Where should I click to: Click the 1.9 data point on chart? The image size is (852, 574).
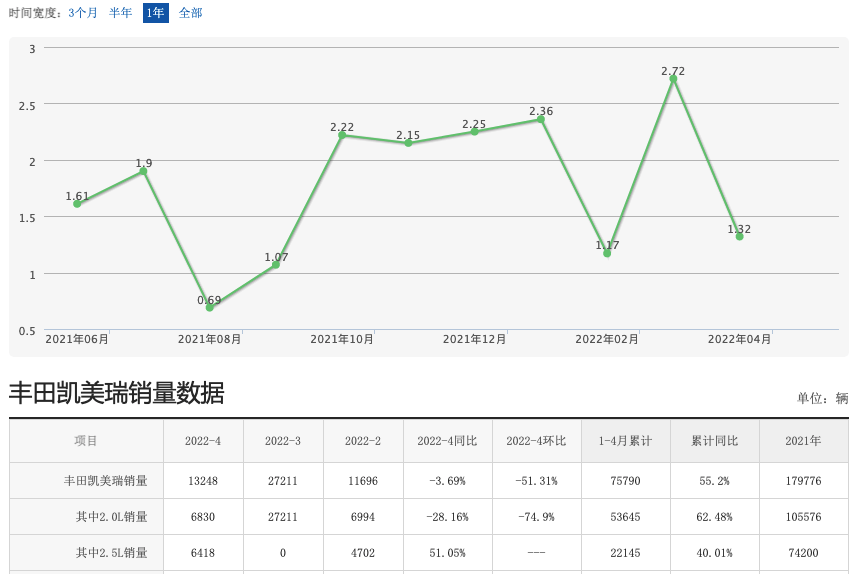point(143,171)
